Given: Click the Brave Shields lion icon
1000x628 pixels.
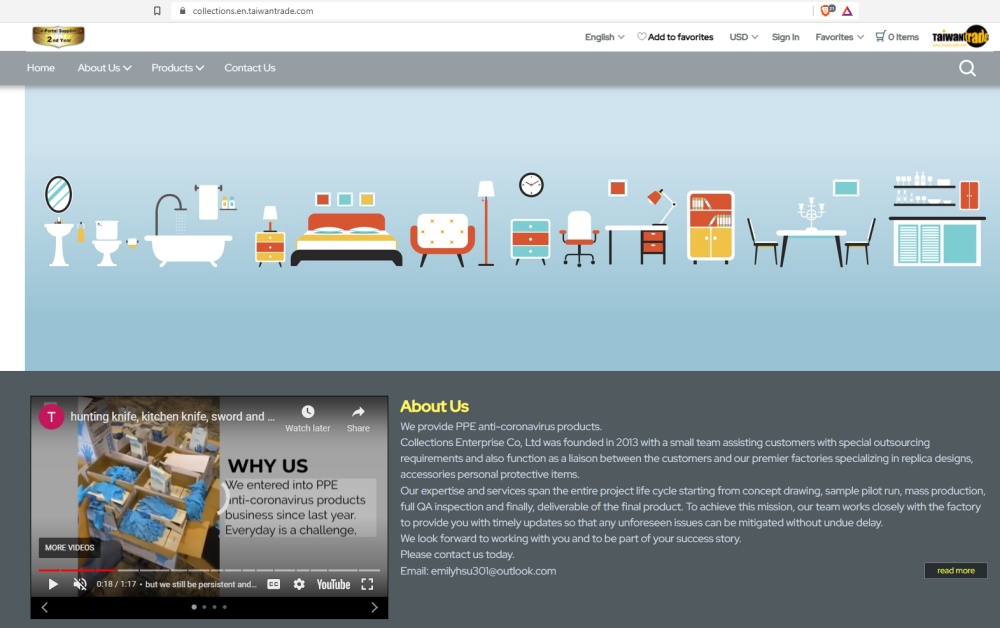Looking at the screenshot, I should point(826,11).
